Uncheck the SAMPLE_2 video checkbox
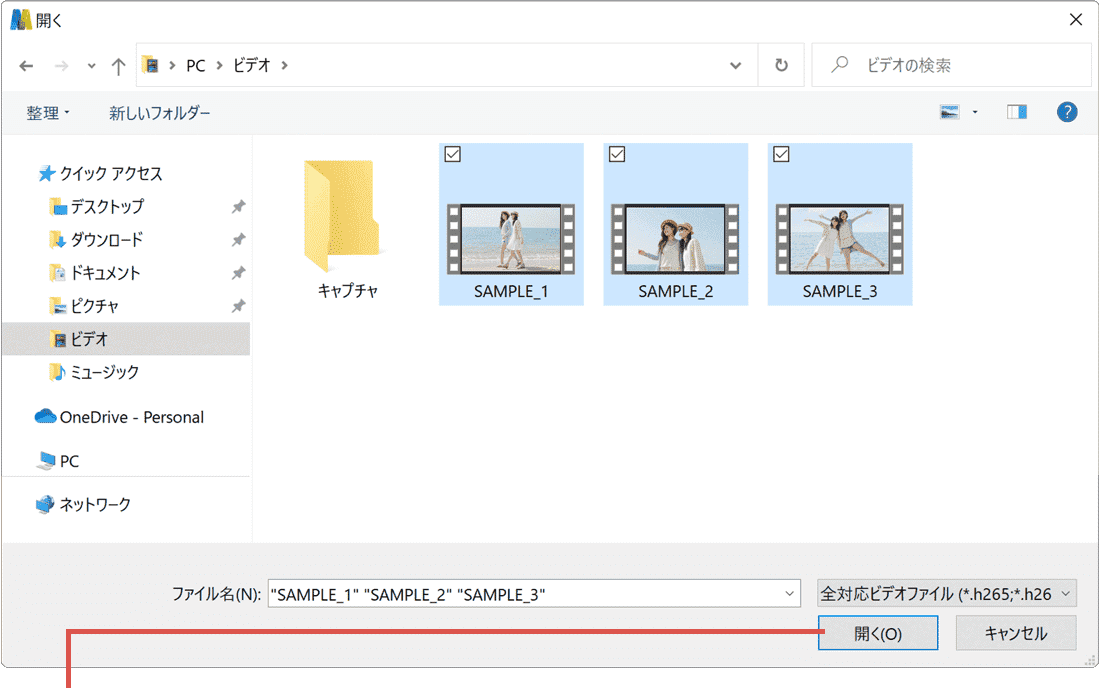Screen dimensions: 1100x688 pyautogui.click(x=617, y=154)
